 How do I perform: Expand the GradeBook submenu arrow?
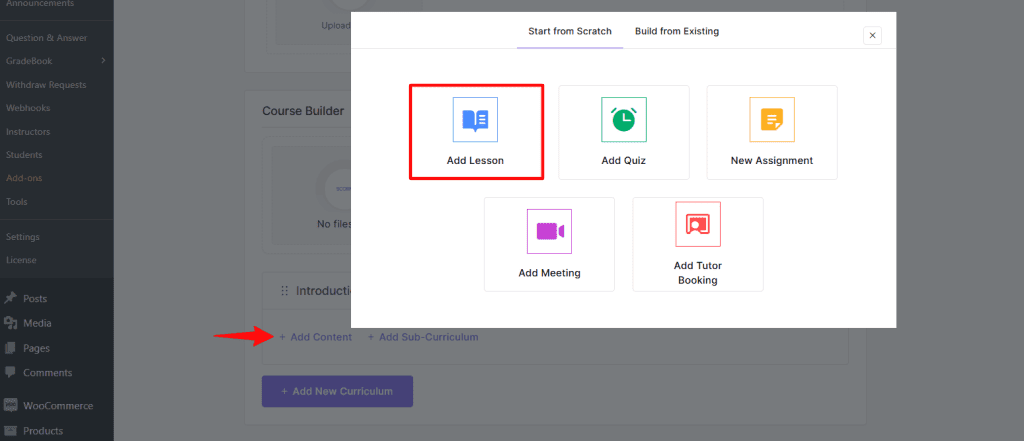click(x=103, y=61)
